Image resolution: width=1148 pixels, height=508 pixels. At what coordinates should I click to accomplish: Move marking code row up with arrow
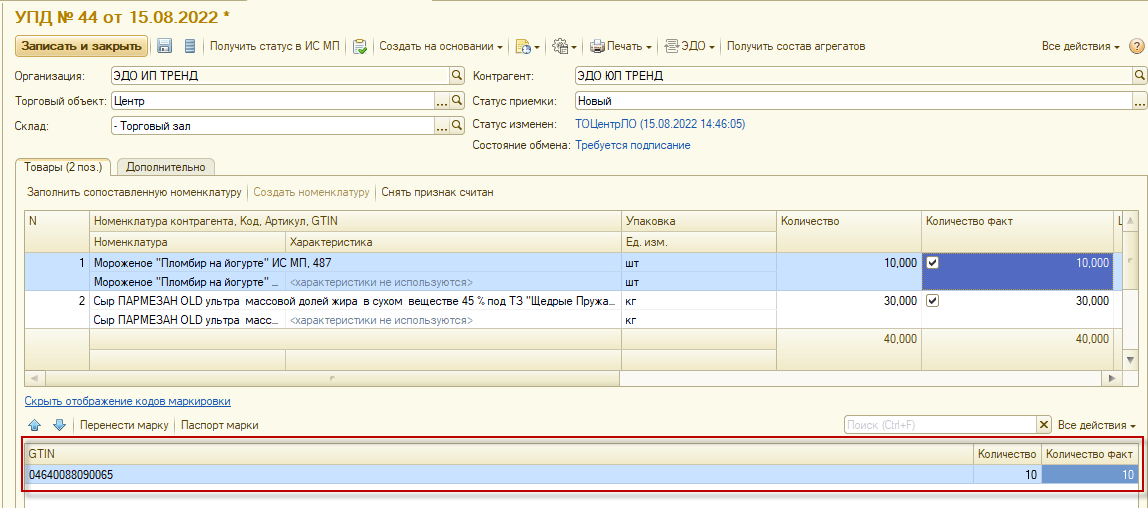pyautogui.click(x=34, y=425)
